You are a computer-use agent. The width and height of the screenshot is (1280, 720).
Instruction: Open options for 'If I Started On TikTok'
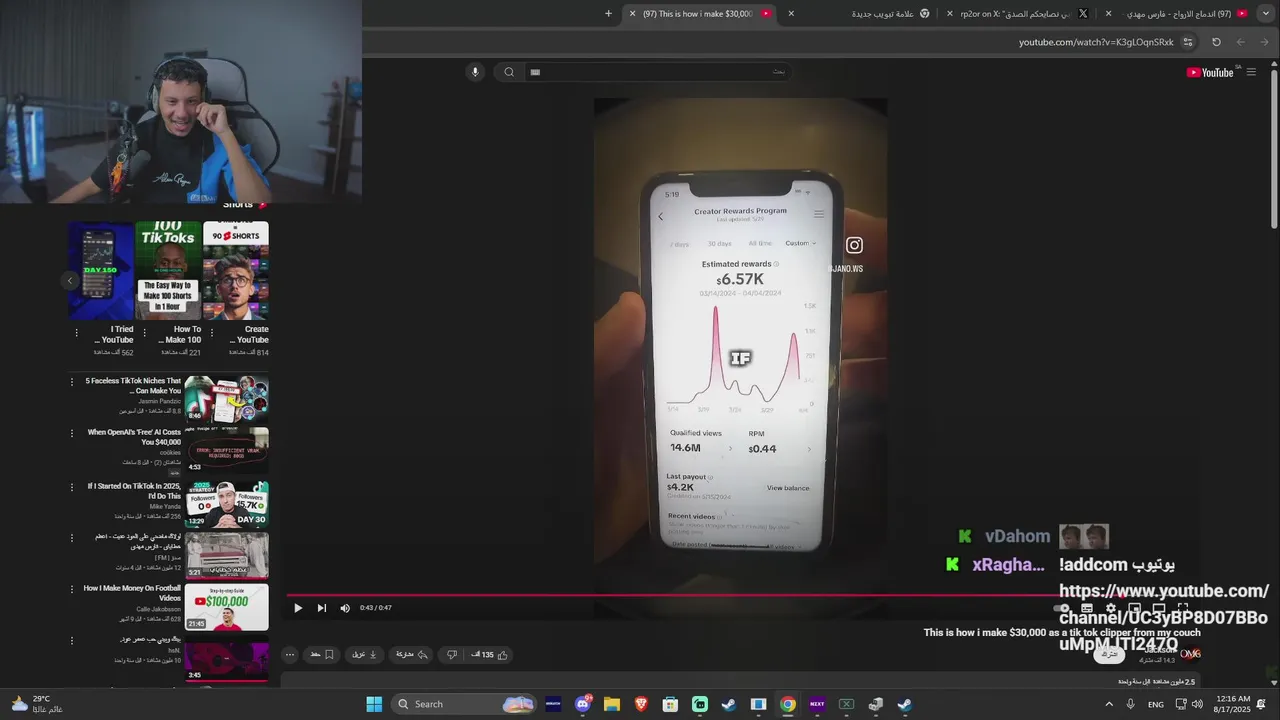pos(72,487)
